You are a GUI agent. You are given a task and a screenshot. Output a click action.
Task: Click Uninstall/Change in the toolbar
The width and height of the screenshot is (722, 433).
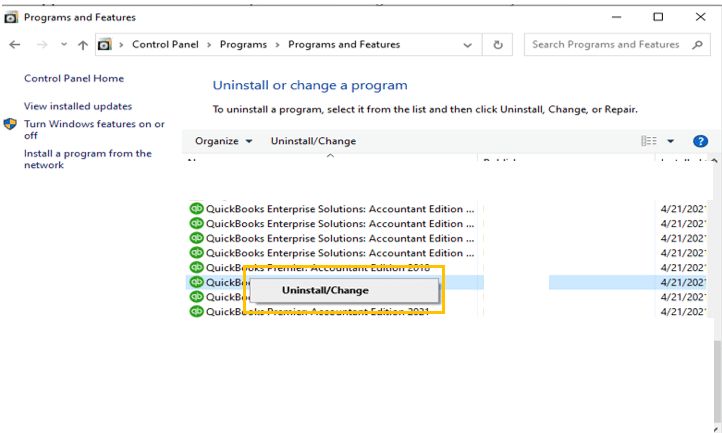tap(313, 141)
